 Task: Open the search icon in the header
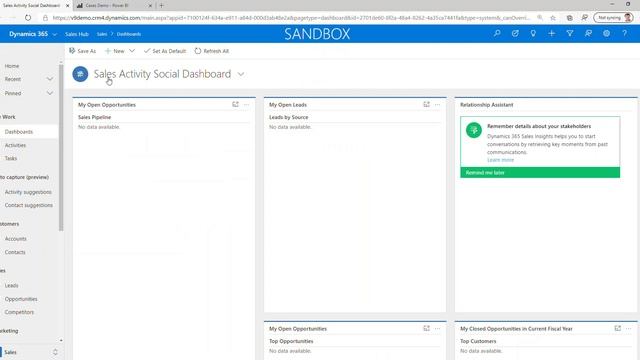pyautogui.click(x=497, y=33)
